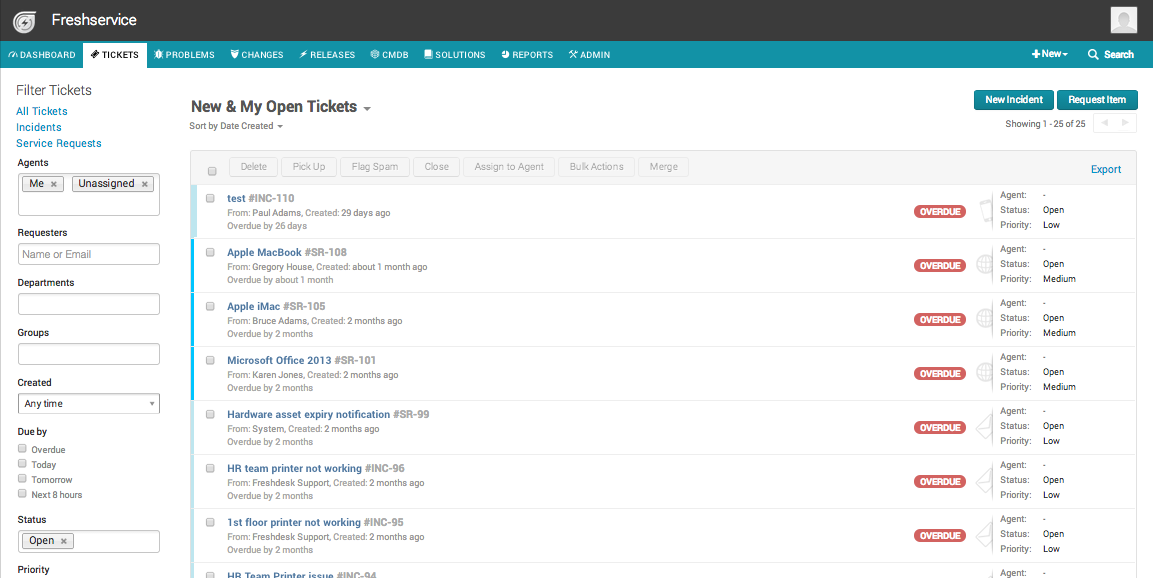Remove the Unassigned agent filter tag
The width and height of the screenshot is (1153, 578).
145,184
